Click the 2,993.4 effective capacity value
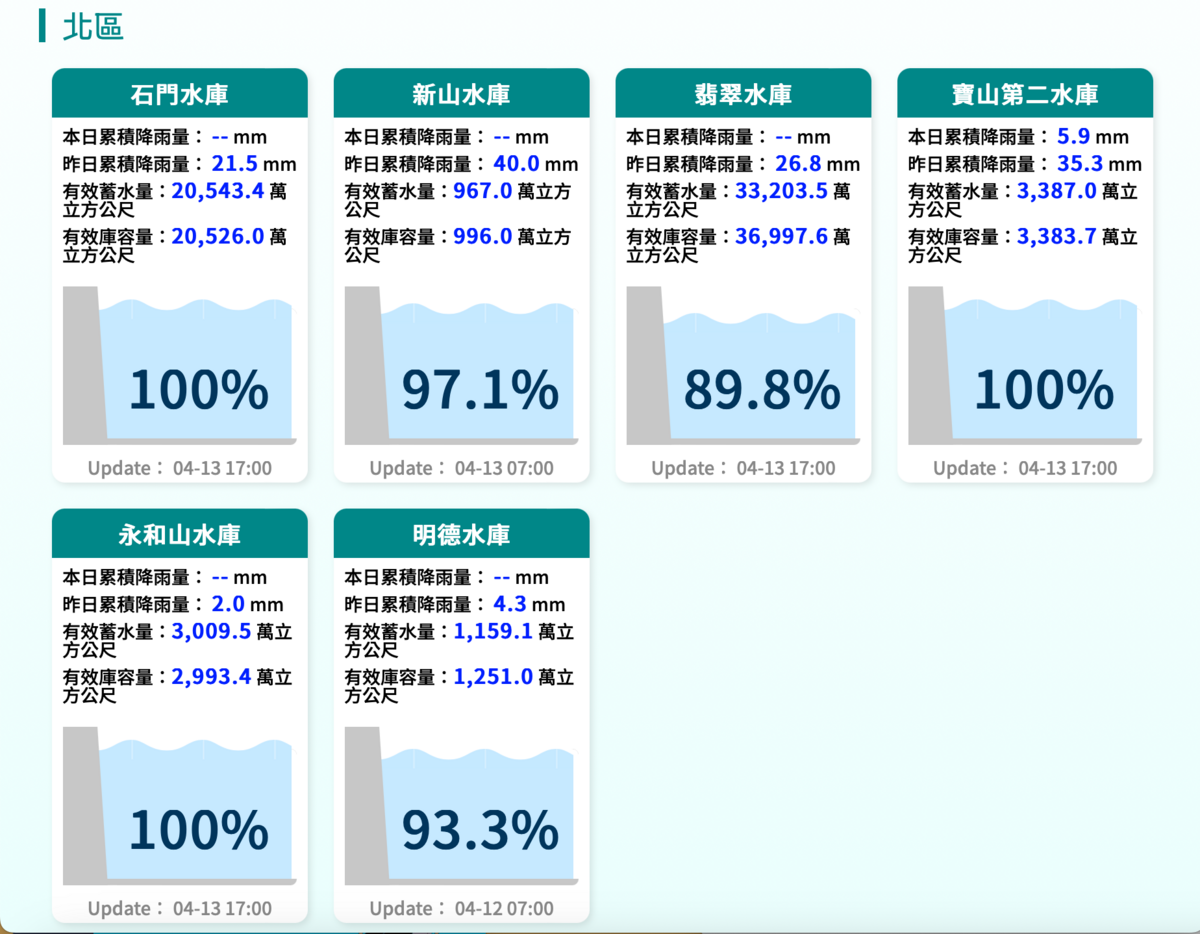The image size is (1200, 934). (x=212, y=677)
